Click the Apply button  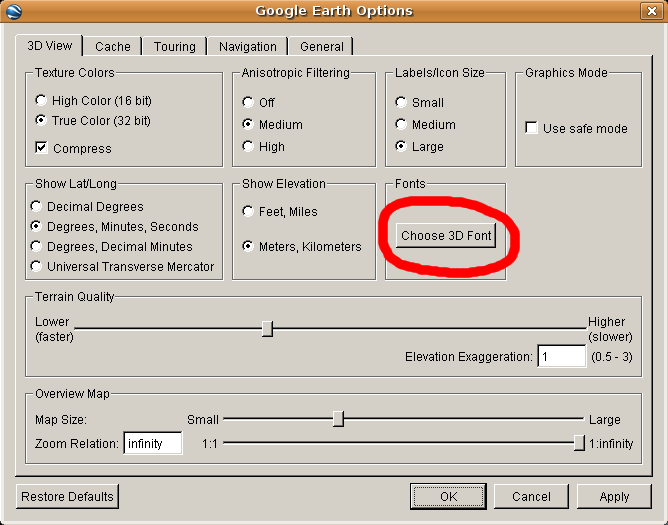614,496
